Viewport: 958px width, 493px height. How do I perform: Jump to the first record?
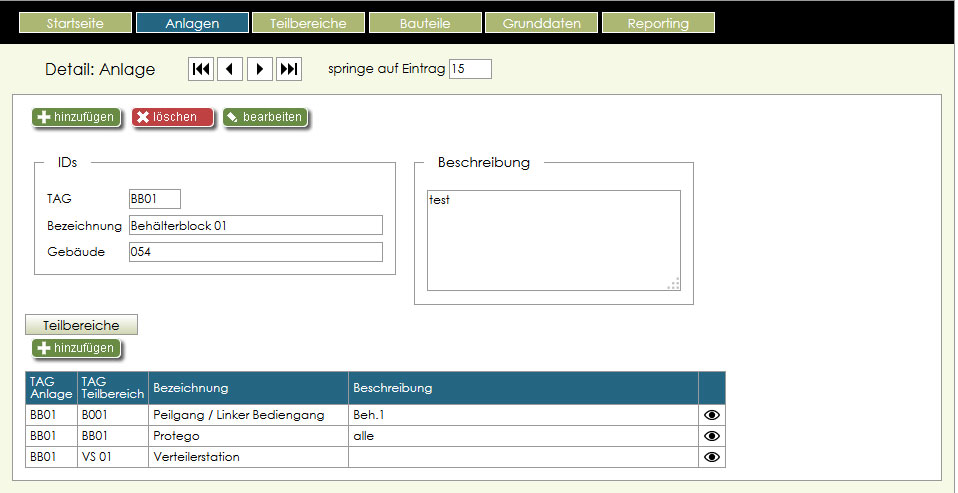click(x=201, y=69)
